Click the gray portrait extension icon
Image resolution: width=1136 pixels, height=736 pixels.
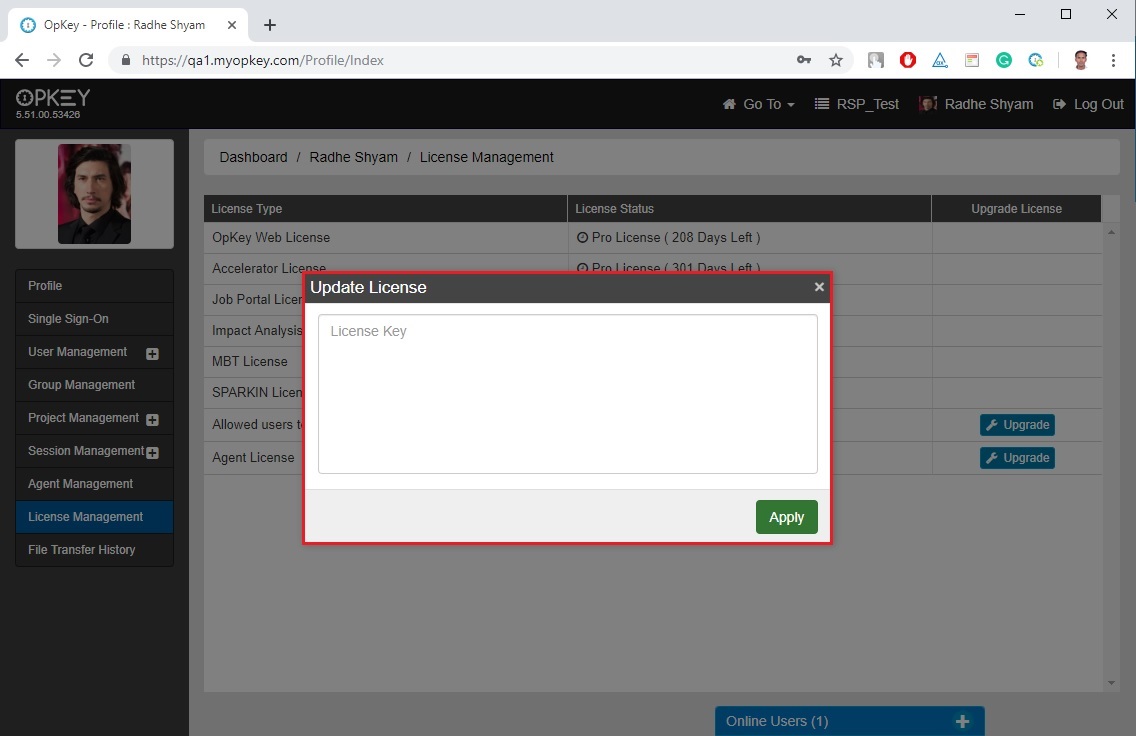pos(876,60)
